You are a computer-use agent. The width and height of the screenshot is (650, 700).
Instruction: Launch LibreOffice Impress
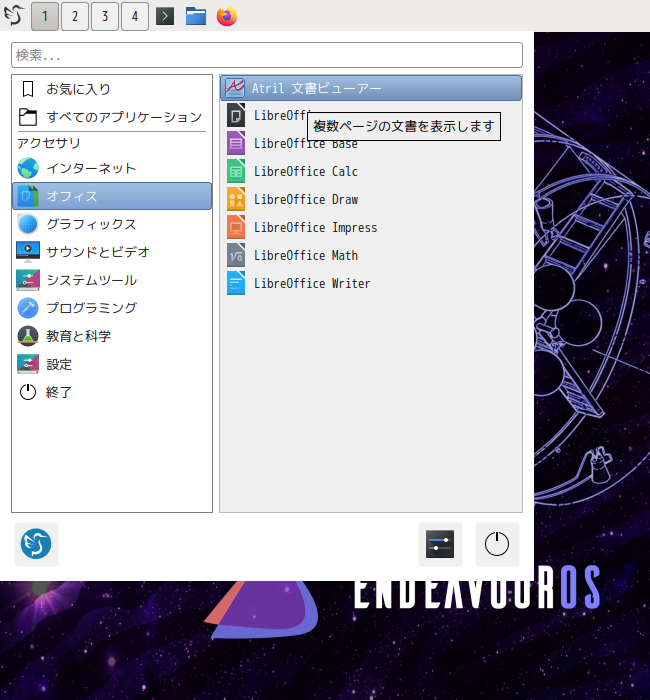371,227
